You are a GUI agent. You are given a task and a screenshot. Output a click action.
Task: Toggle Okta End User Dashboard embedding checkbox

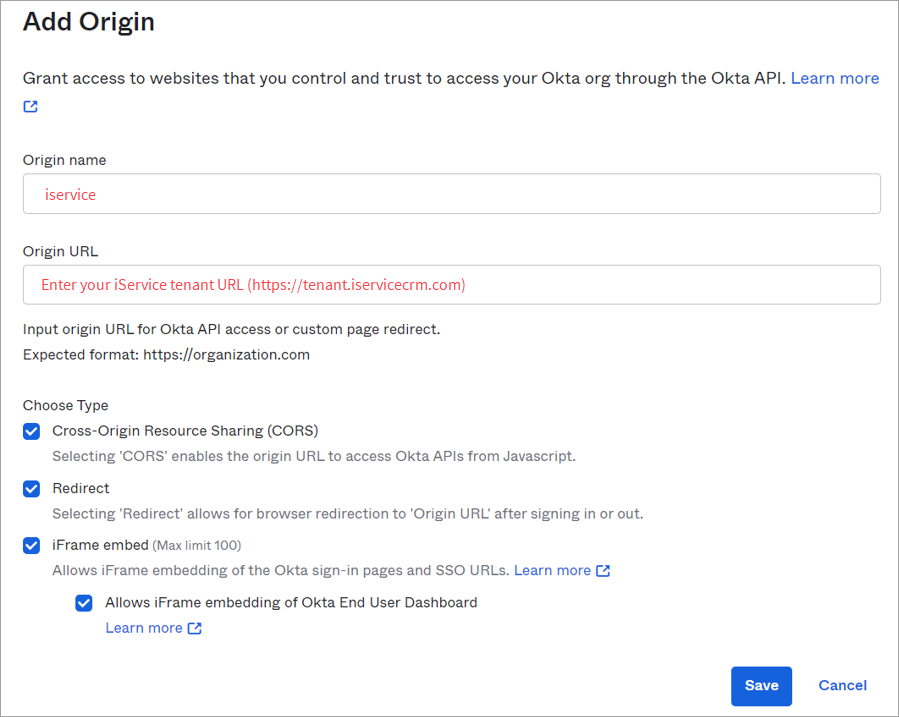pyautogui.click(x=84, y=603)
